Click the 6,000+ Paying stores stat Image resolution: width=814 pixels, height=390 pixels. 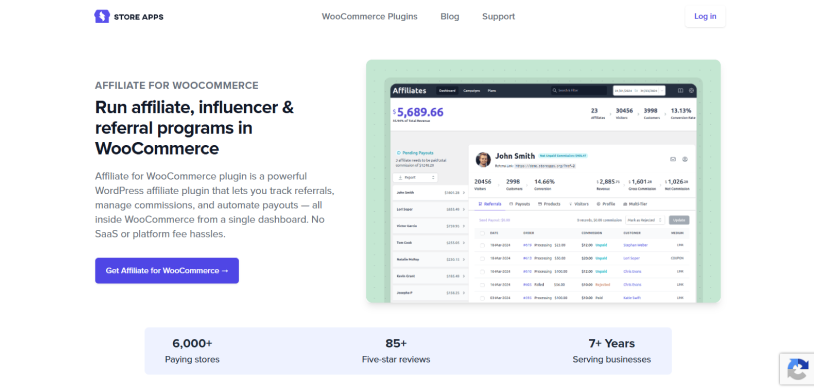click(x=192, y=351)
